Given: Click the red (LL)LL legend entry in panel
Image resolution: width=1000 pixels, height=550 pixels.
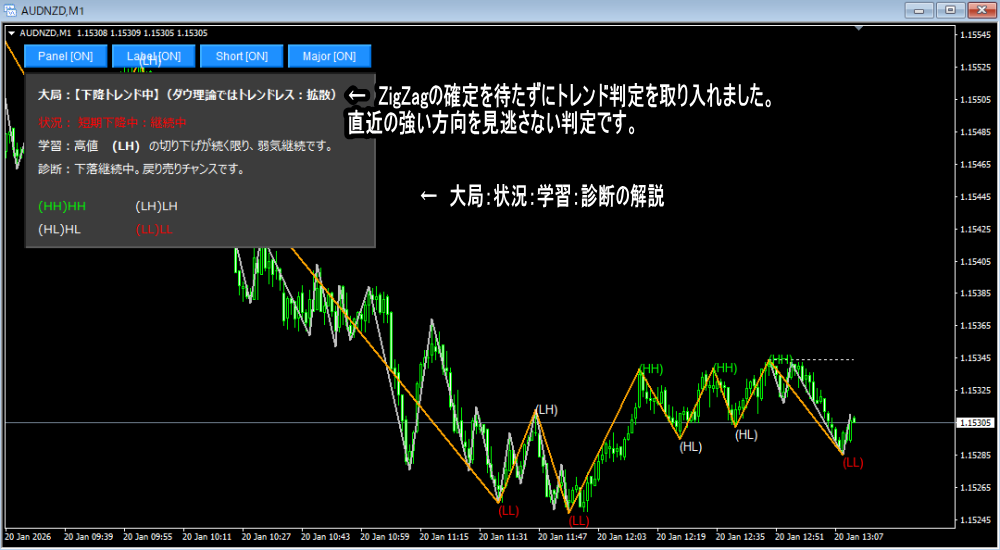Looking at the screenshot, I should click(x=154, y=230).
